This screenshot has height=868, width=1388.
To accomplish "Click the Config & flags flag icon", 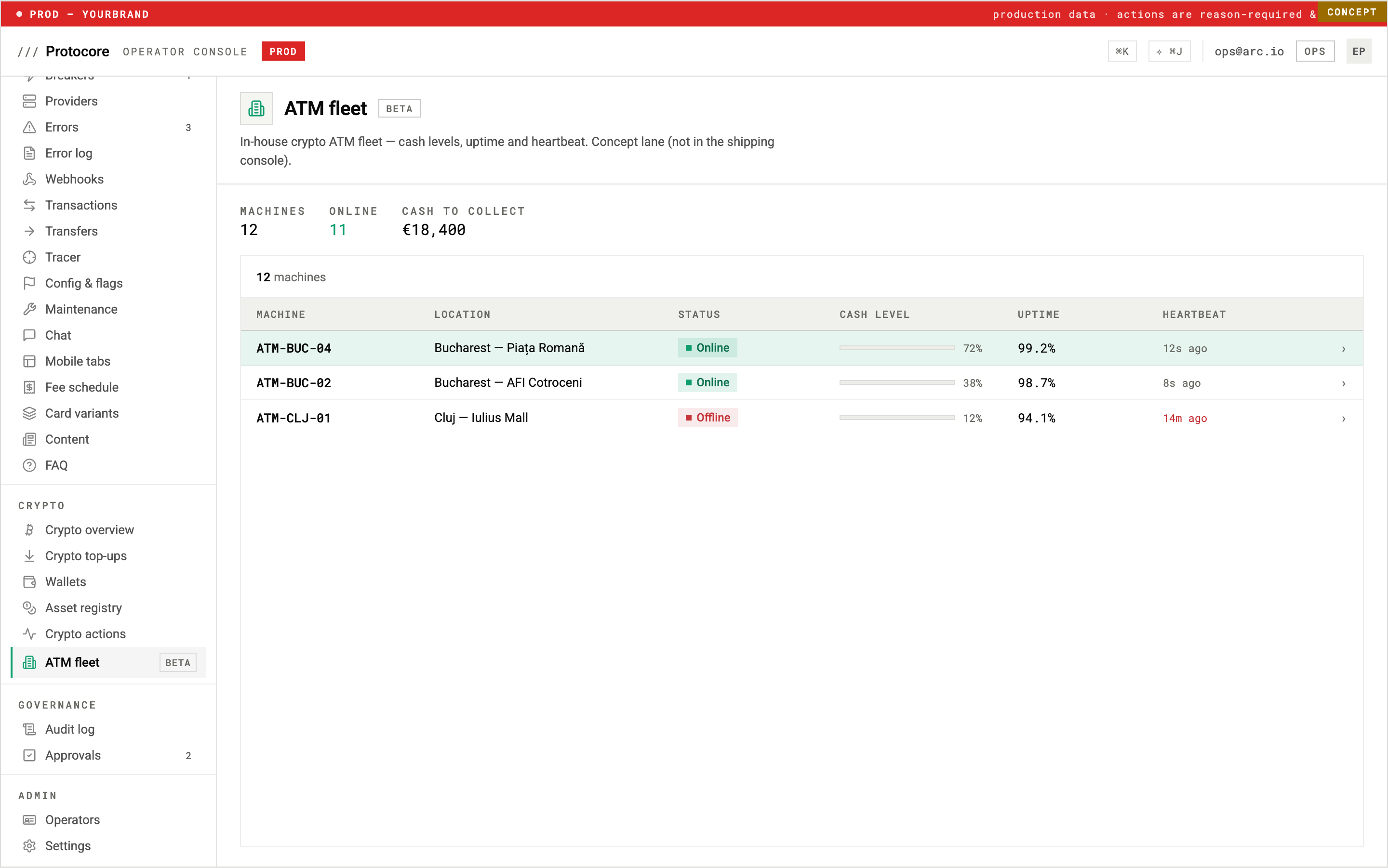I will pos(29,283).
